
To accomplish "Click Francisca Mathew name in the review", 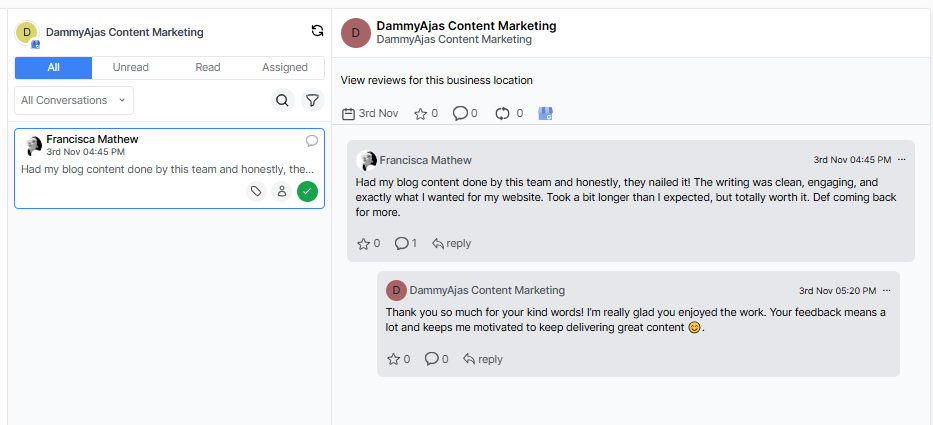I will coord(425,160).
